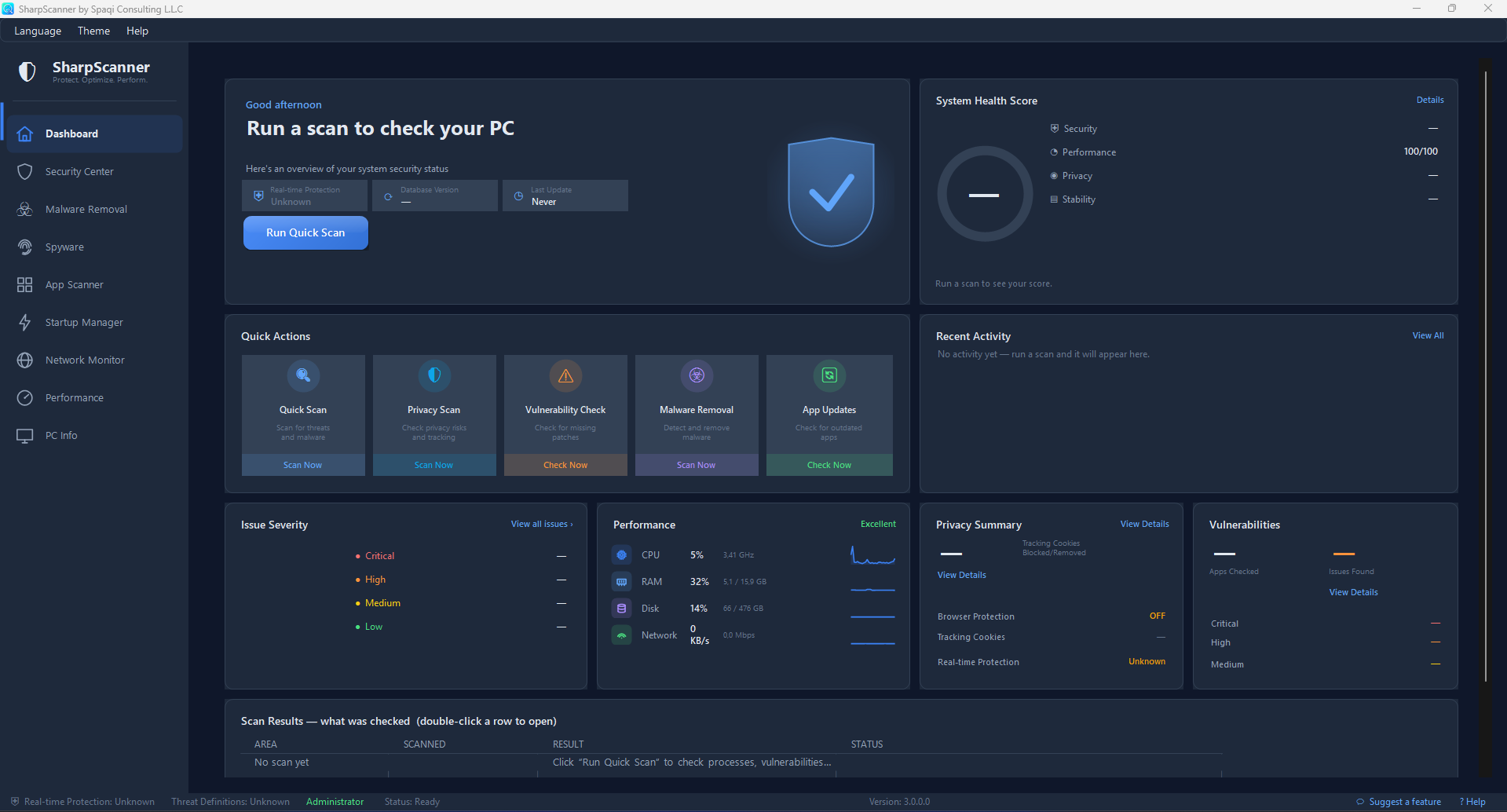Screen dimensions: 1507x812
Task: Click the Network icon in Performance panel
Action: pos(622,635)
